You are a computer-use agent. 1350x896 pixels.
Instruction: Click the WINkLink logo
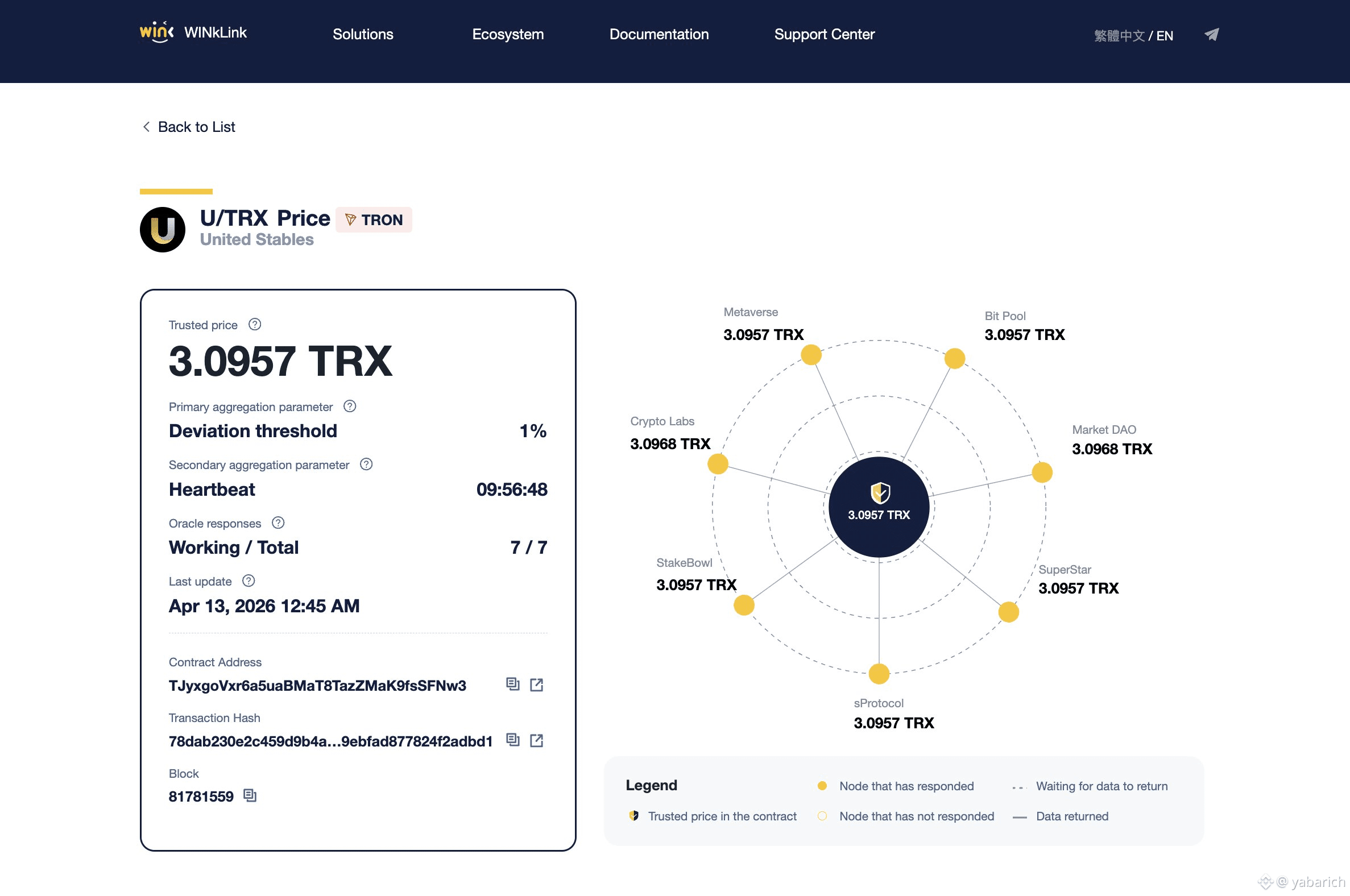pyautogui.click(x=193, y=32)
